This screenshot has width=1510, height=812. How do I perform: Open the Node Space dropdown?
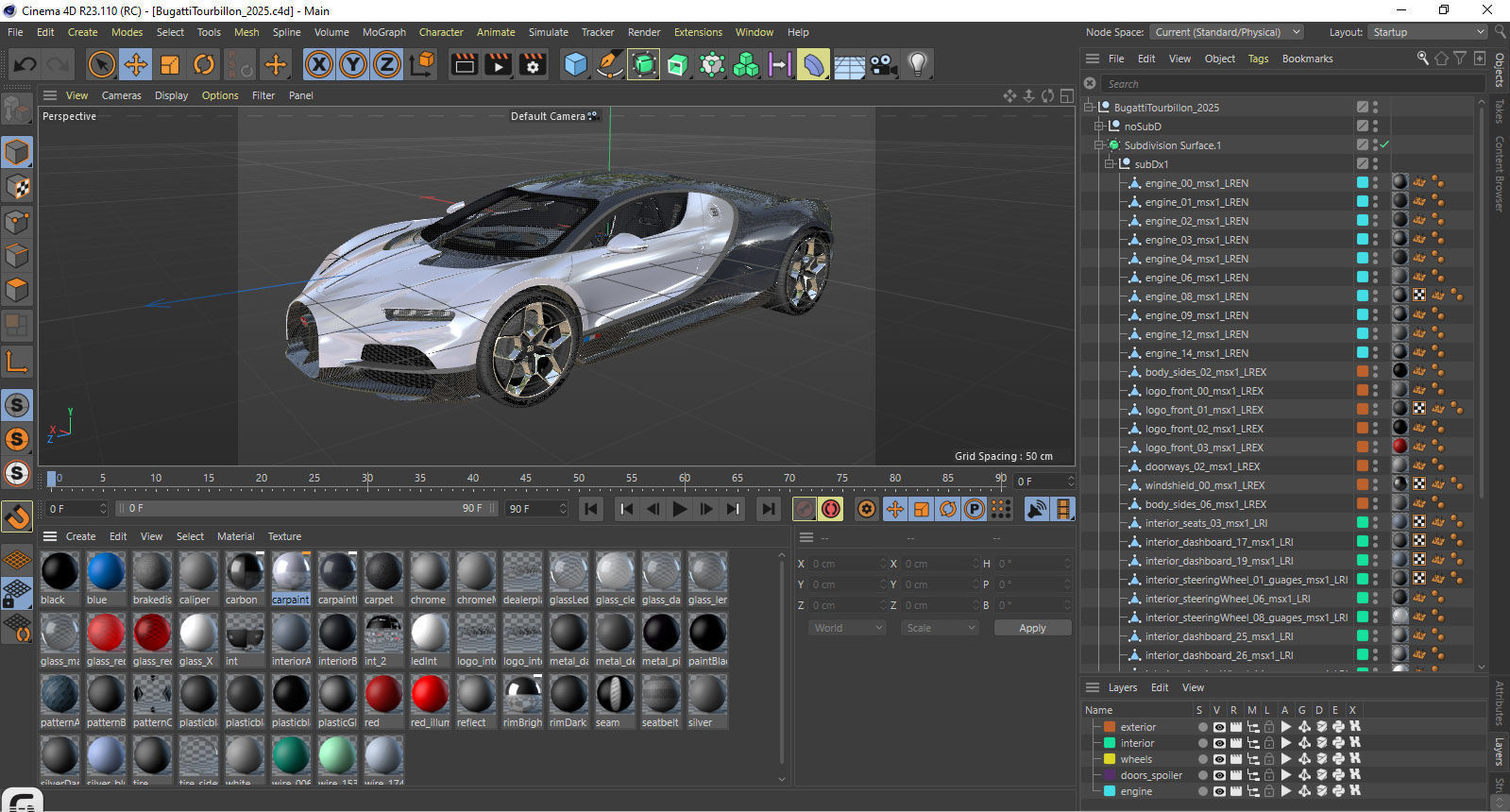point(1227,32)
